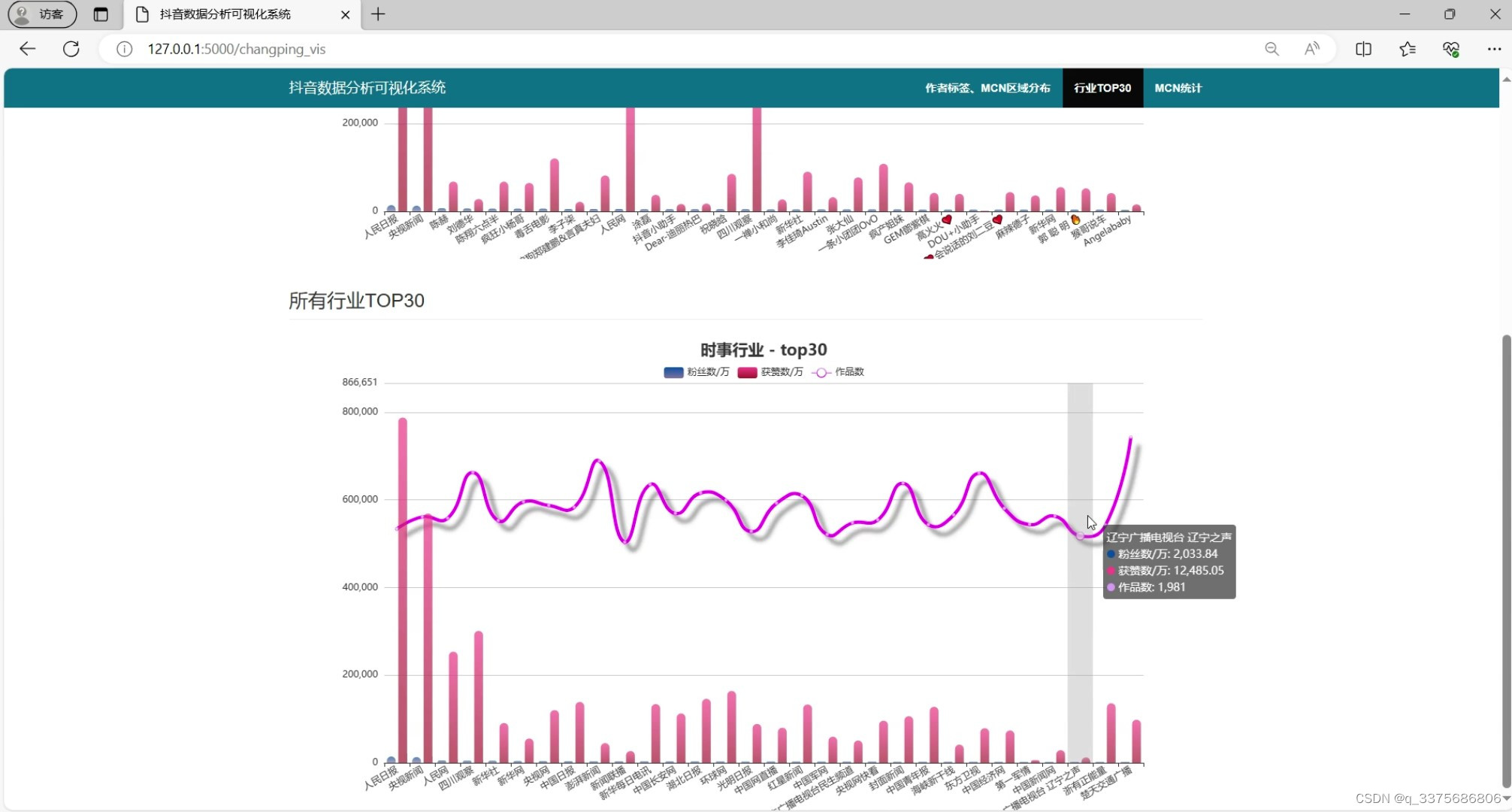Image resolution: width=1512 pixels, height=812 pixels.
Task: Toggle 获赞数/万 legend series
Action: (770, 372)
